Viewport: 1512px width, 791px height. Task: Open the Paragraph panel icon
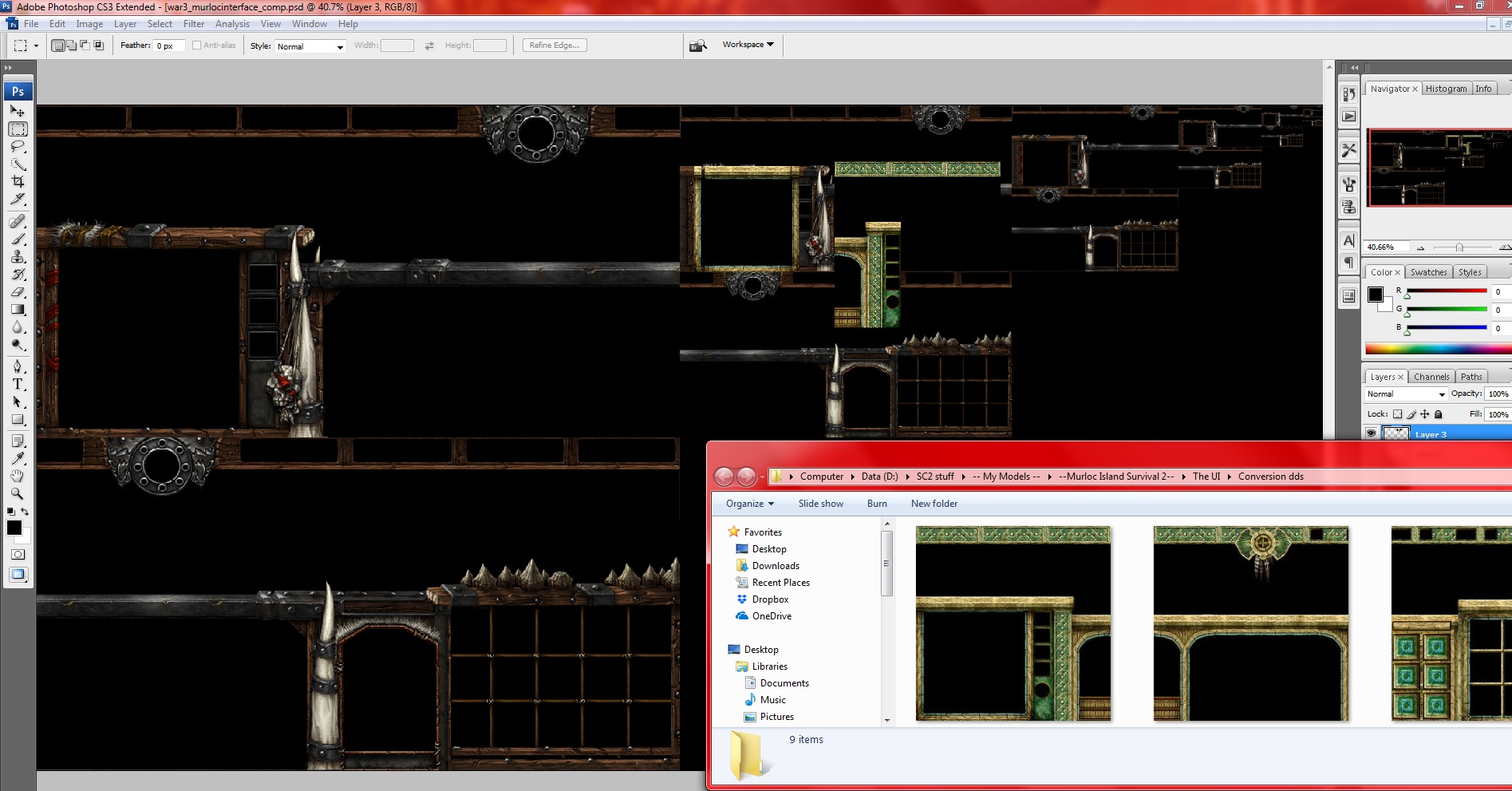coord(1348,263)
